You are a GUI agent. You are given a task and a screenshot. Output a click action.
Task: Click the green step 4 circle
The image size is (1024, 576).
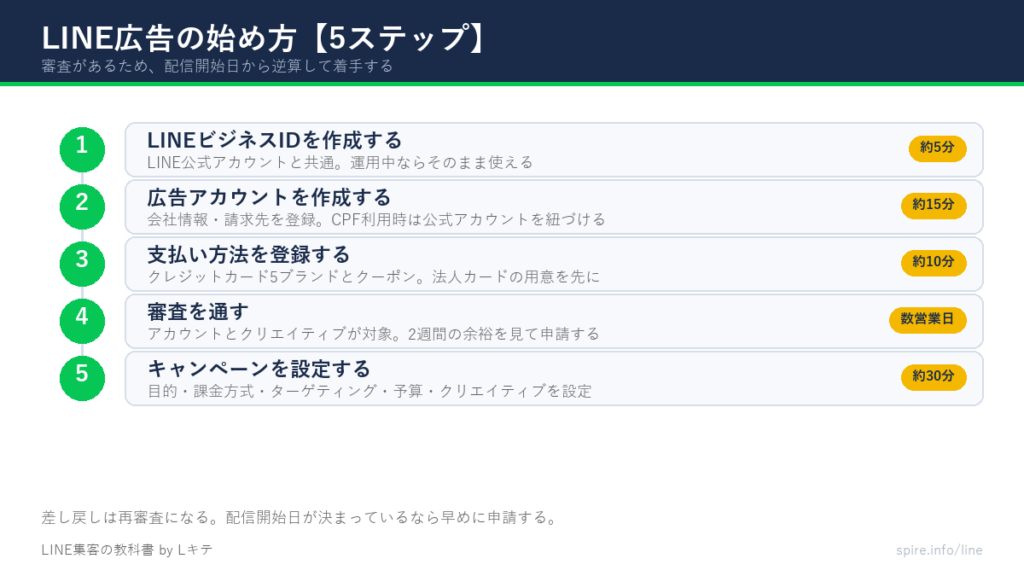82,321
